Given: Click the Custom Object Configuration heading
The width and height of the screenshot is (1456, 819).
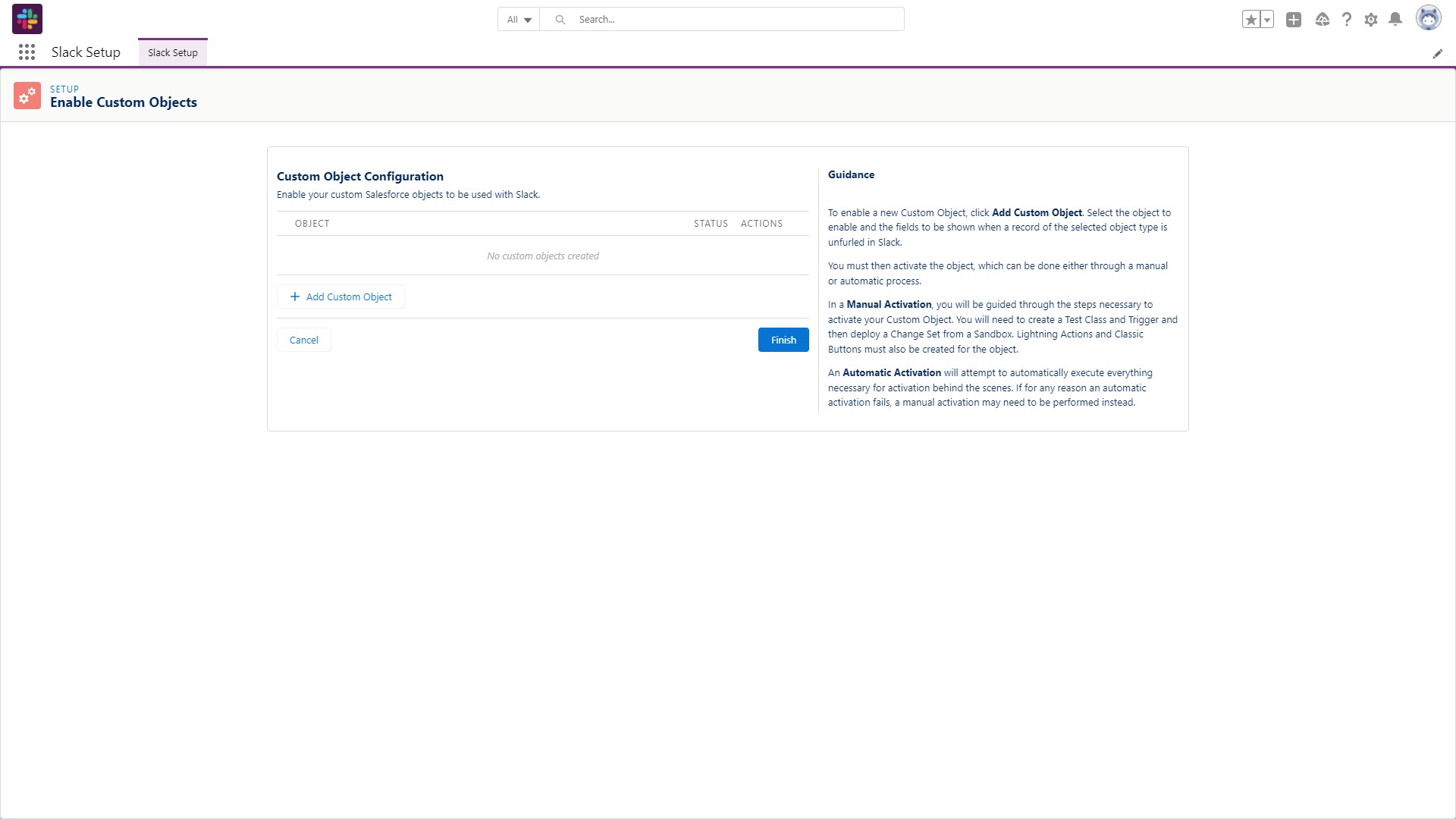Looking at the screenshot, I should (x=360, y=177).
